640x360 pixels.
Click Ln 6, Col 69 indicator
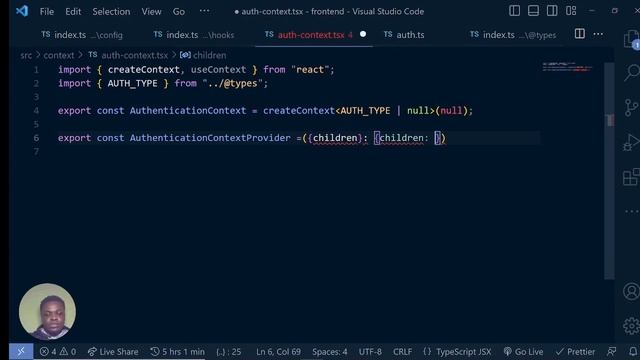tap(278, 352)
